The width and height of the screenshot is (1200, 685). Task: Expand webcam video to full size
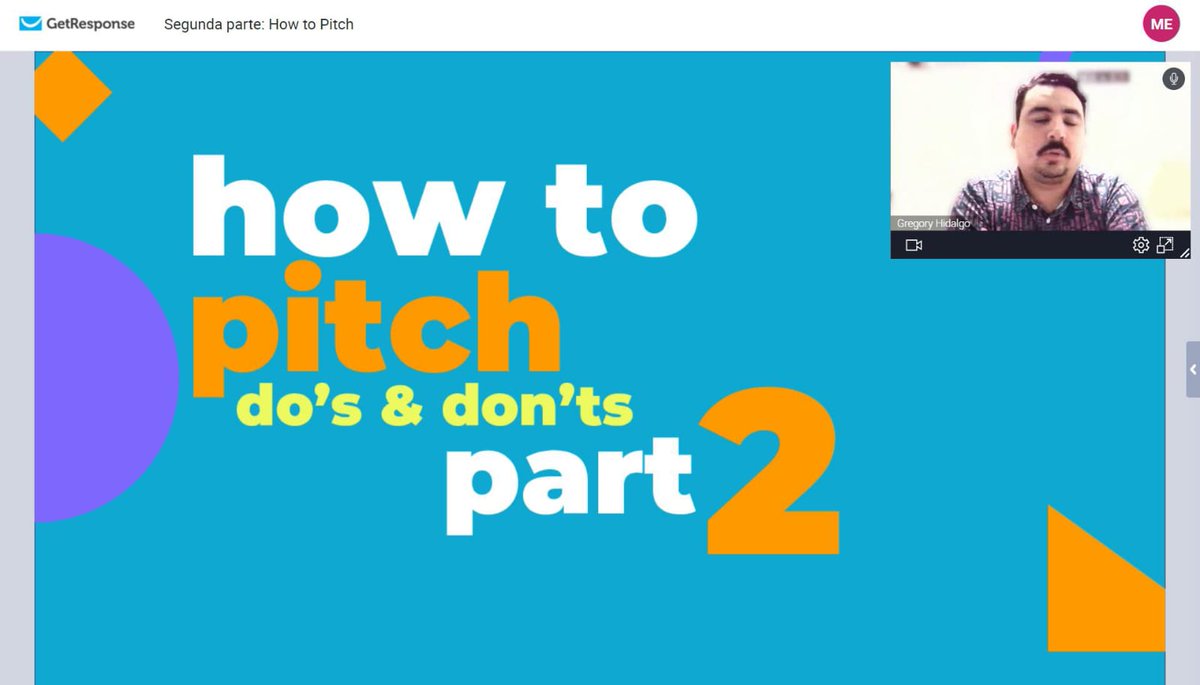(1165, 245)
